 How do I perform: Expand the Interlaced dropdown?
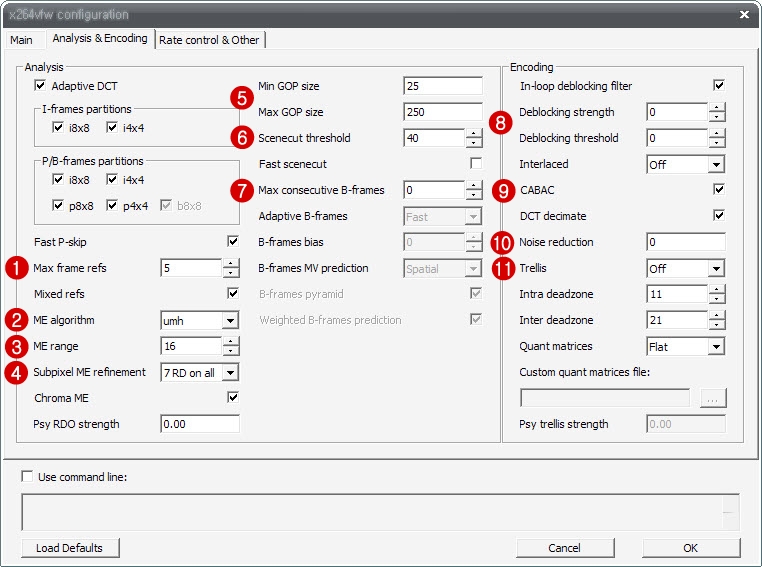click(x=716, y=165)
